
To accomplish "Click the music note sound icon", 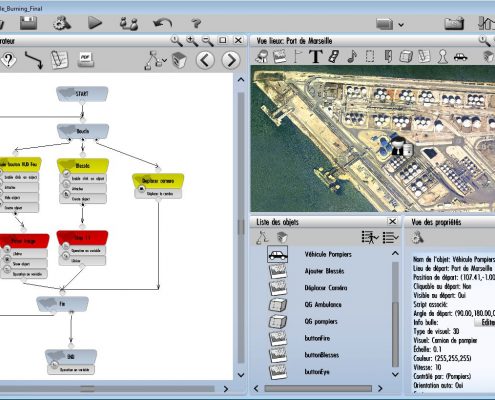I will click(x=352, y=56).
